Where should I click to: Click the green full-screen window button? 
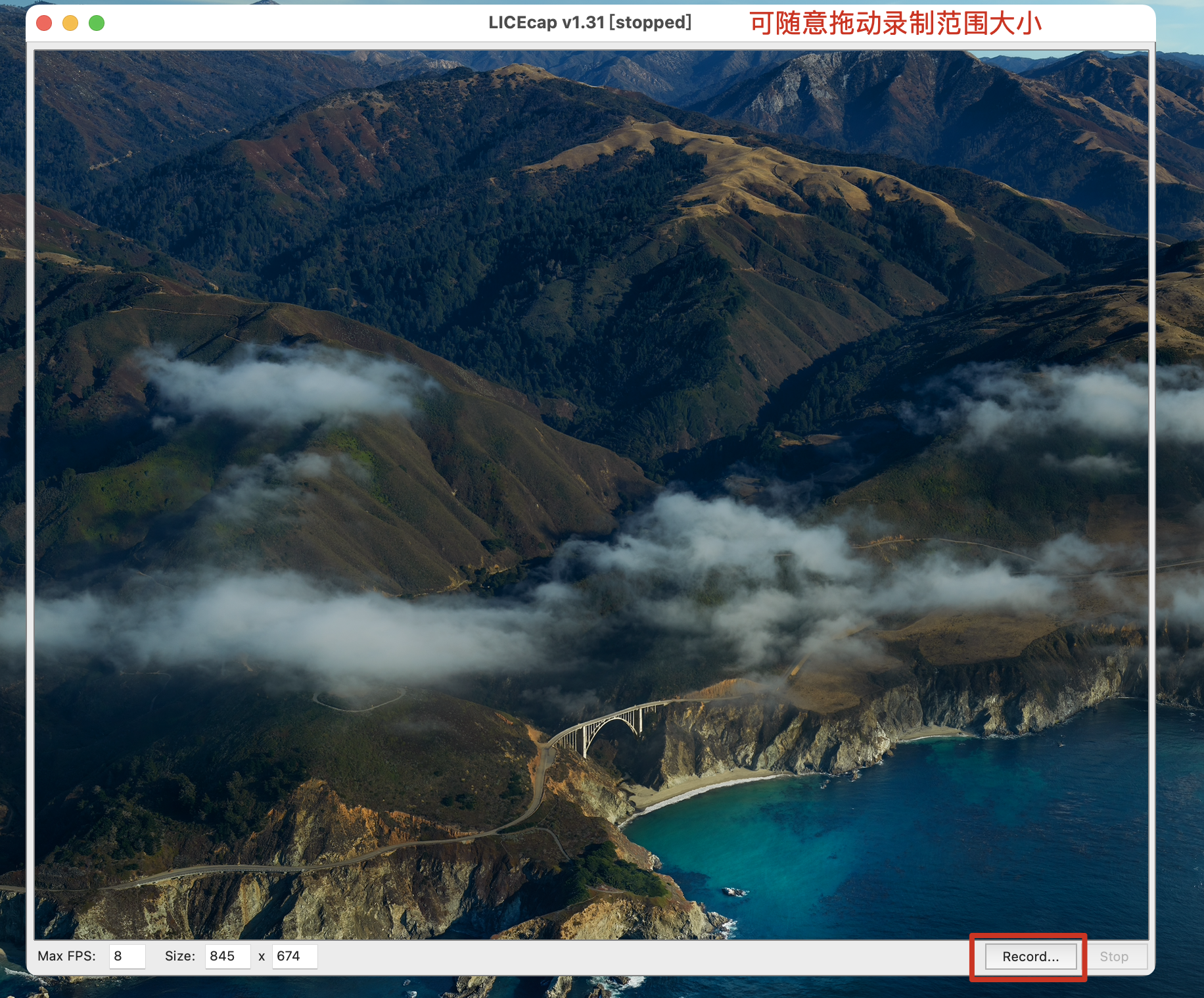point(97,23)
